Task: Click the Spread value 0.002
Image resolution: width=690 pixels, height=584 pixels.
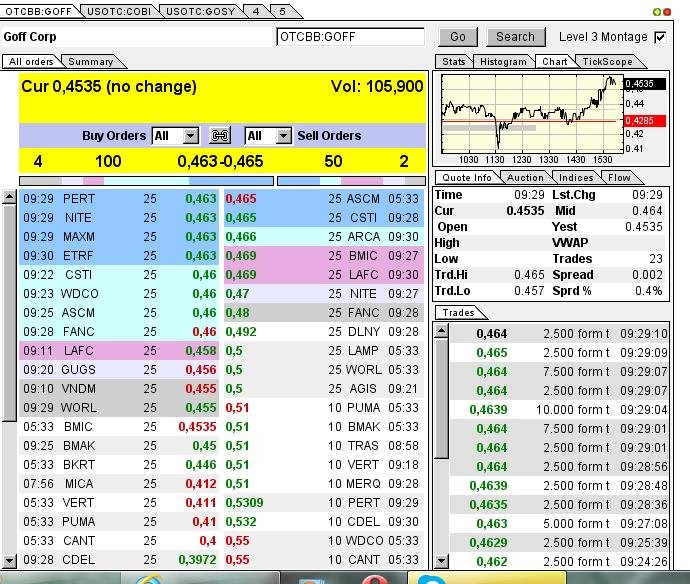Action: 647,275
